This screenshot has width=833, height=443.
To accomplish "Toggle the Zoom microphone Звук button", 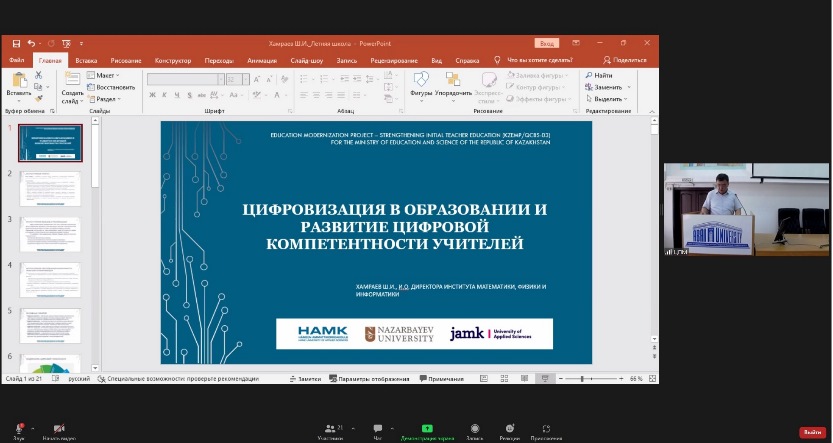I will coord(18,428).
